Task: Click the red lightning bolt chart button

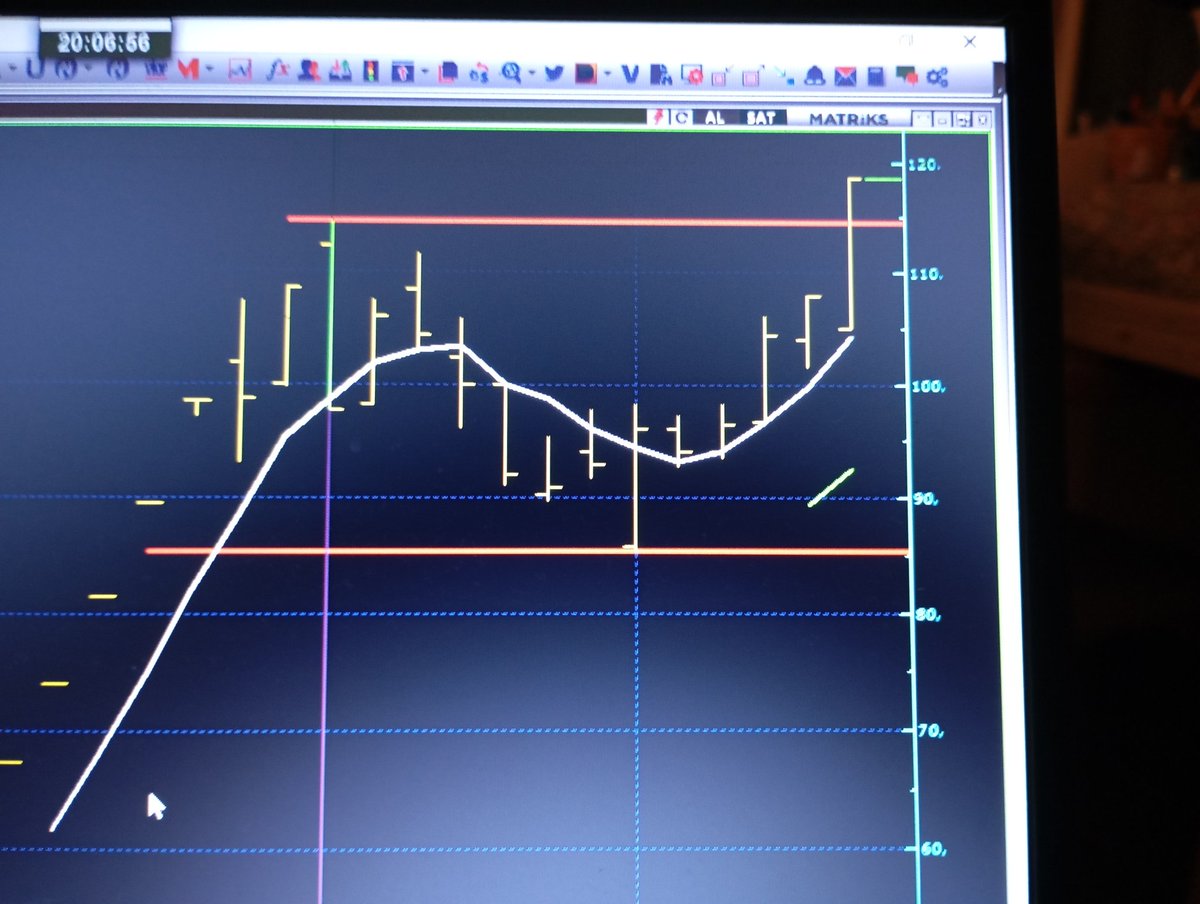Action: 659,117
